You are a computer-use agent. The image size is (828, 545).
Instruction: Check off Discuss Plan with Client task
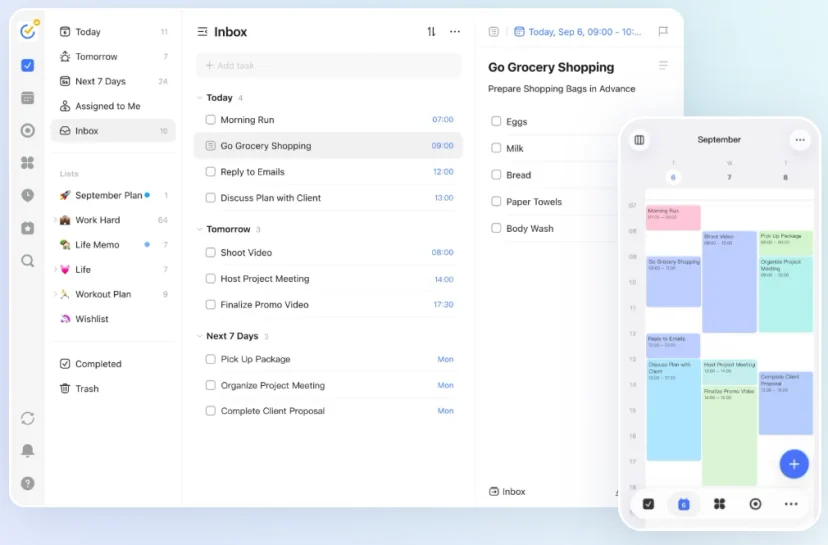(x=211, y=198)
